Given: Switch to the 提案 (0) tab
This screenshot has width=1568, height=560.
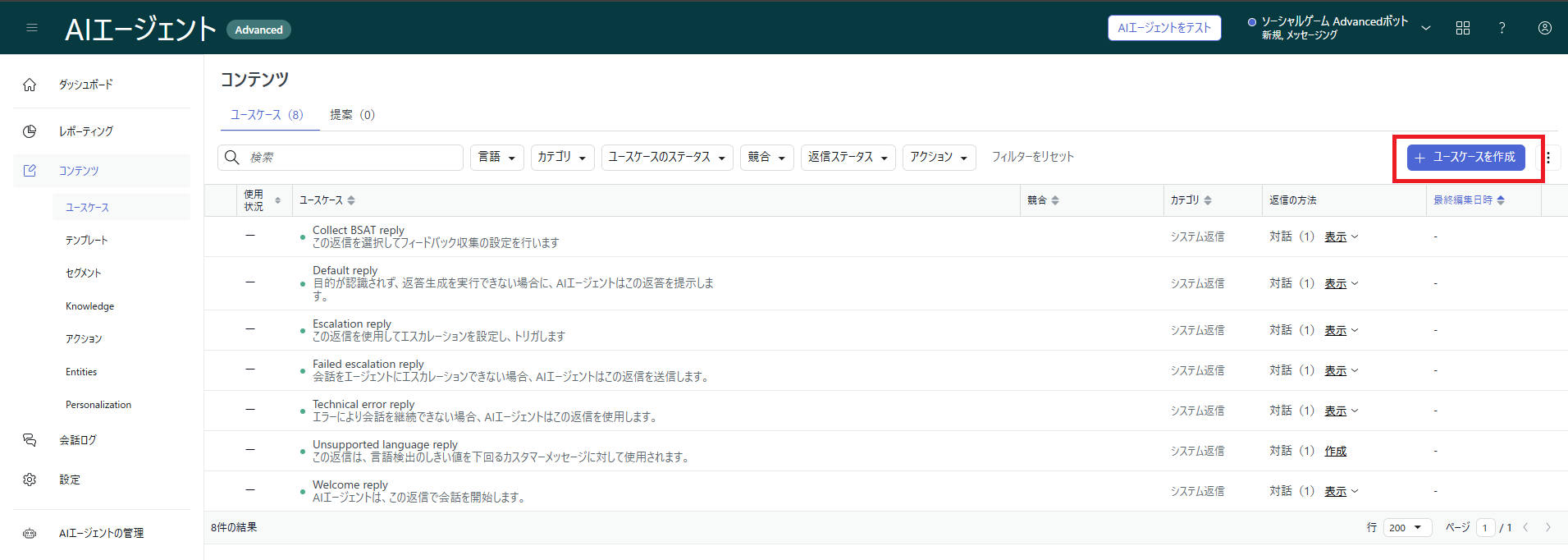Looking at the screenshot, I should (352, 115).
